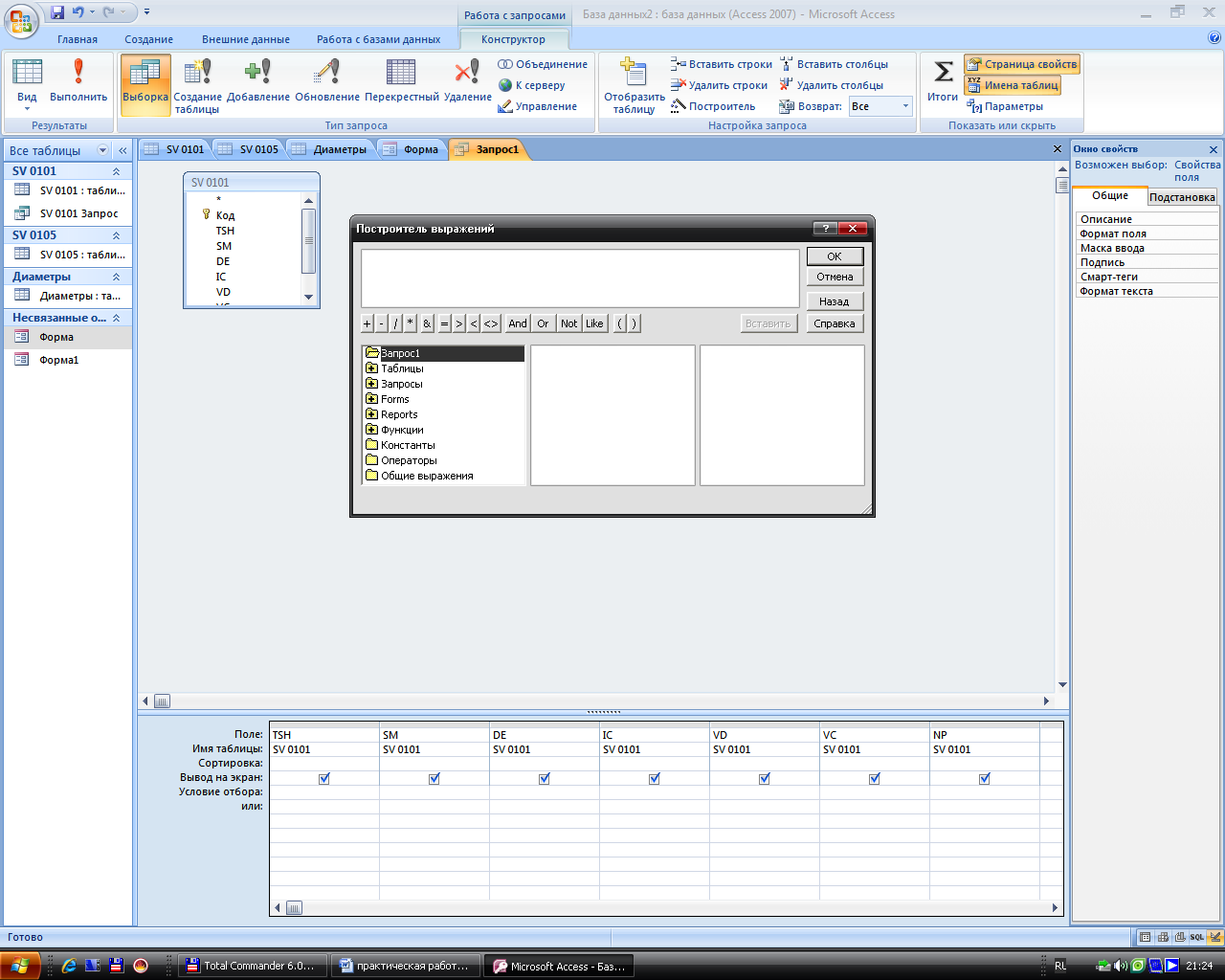
Task: Click Удалить строки in the ribbon
Action: (719, 85)
